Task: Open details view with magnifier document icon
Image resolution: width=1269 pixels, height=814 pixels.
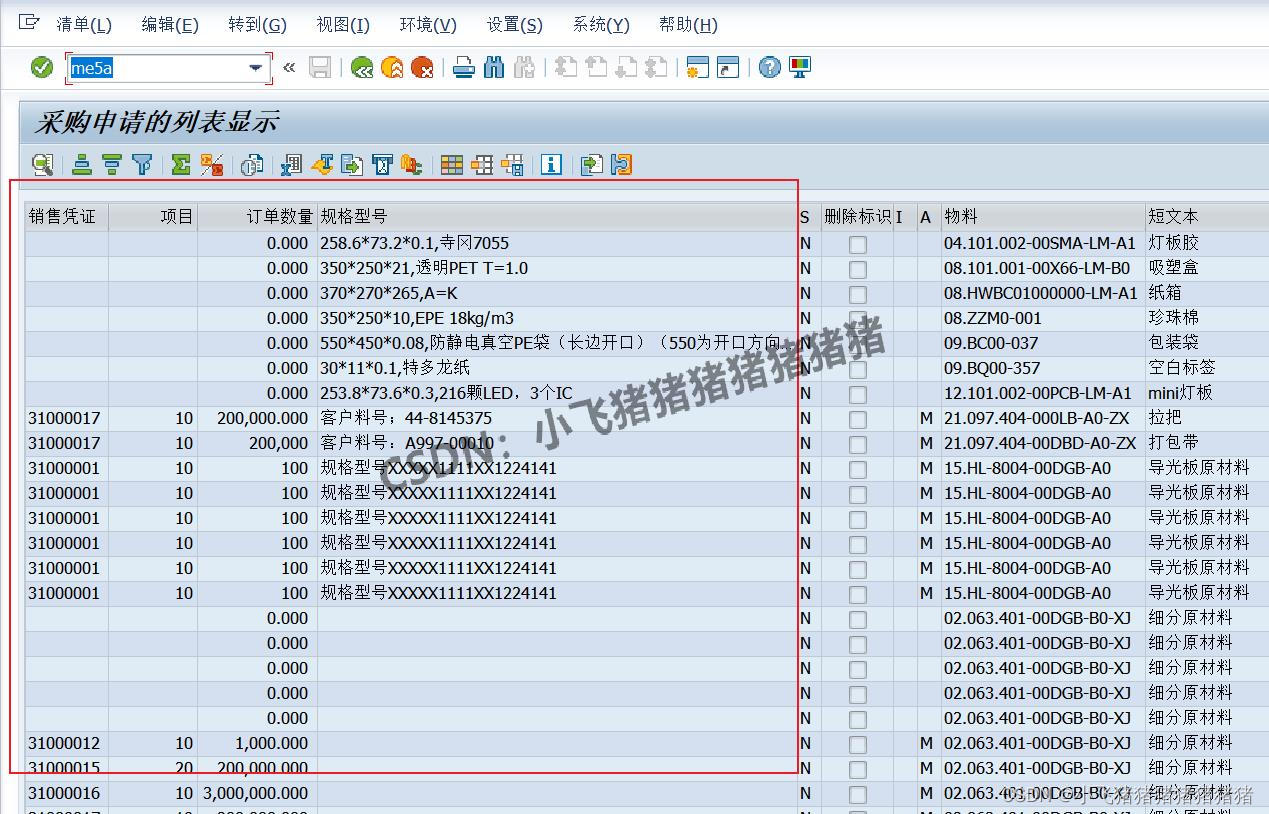Action: [41, 164]
